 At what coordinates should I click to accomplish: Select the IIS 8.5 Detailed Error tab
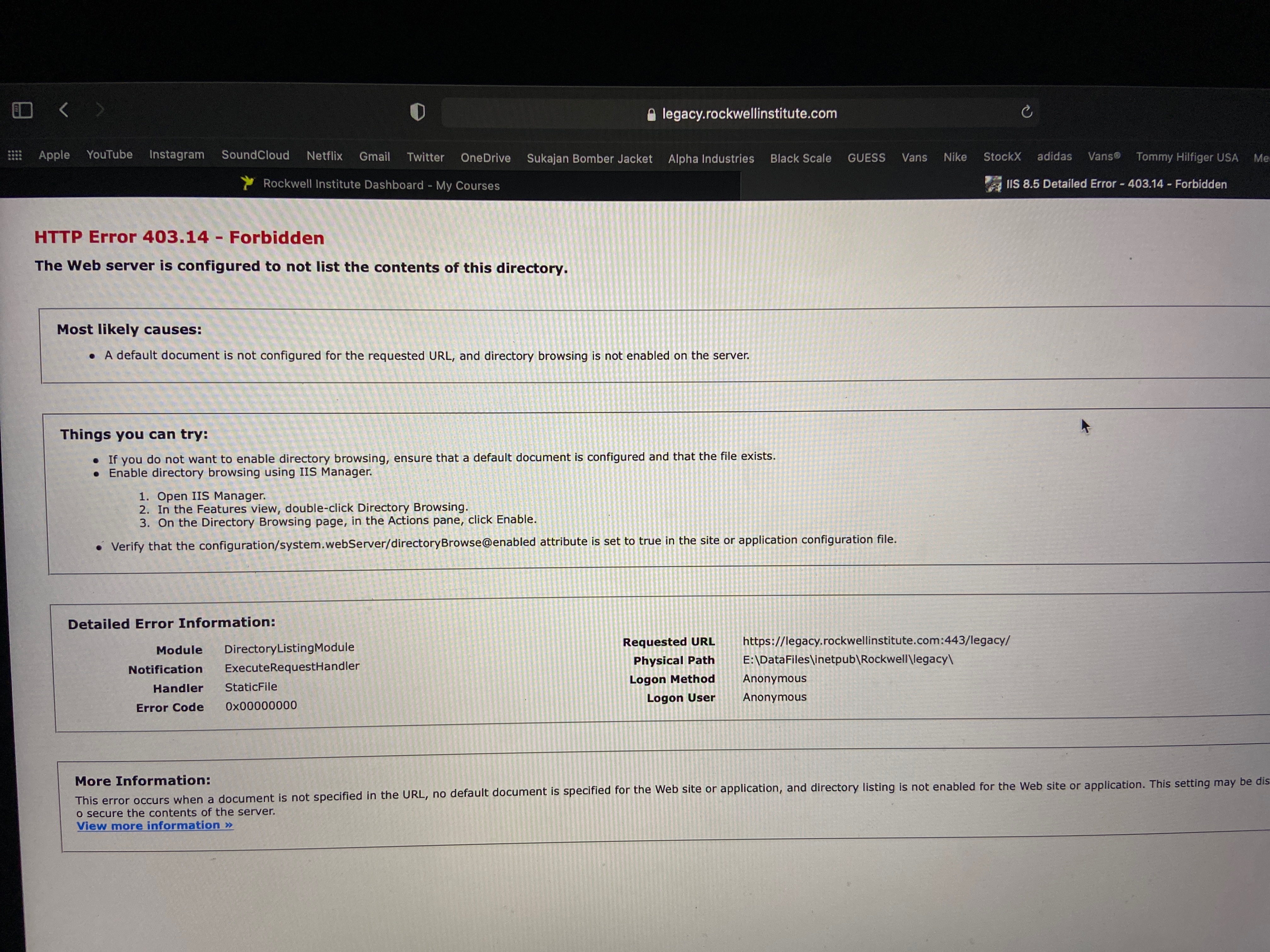1116,184
